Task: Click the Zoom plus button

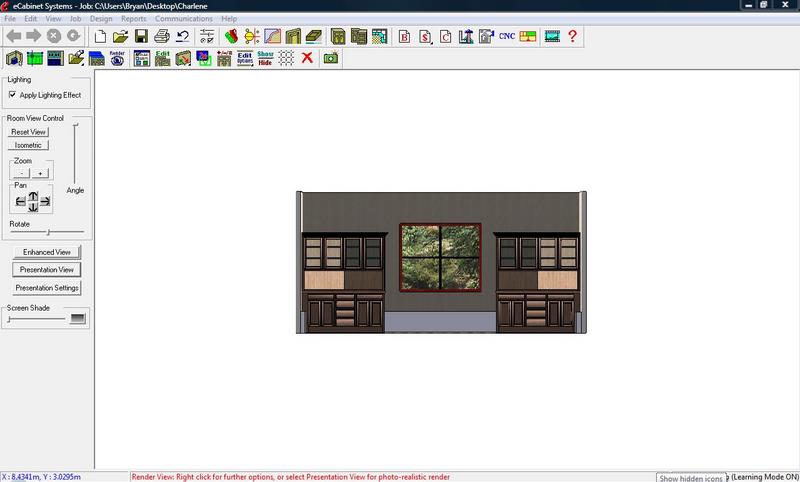Action: pos(40,173)
